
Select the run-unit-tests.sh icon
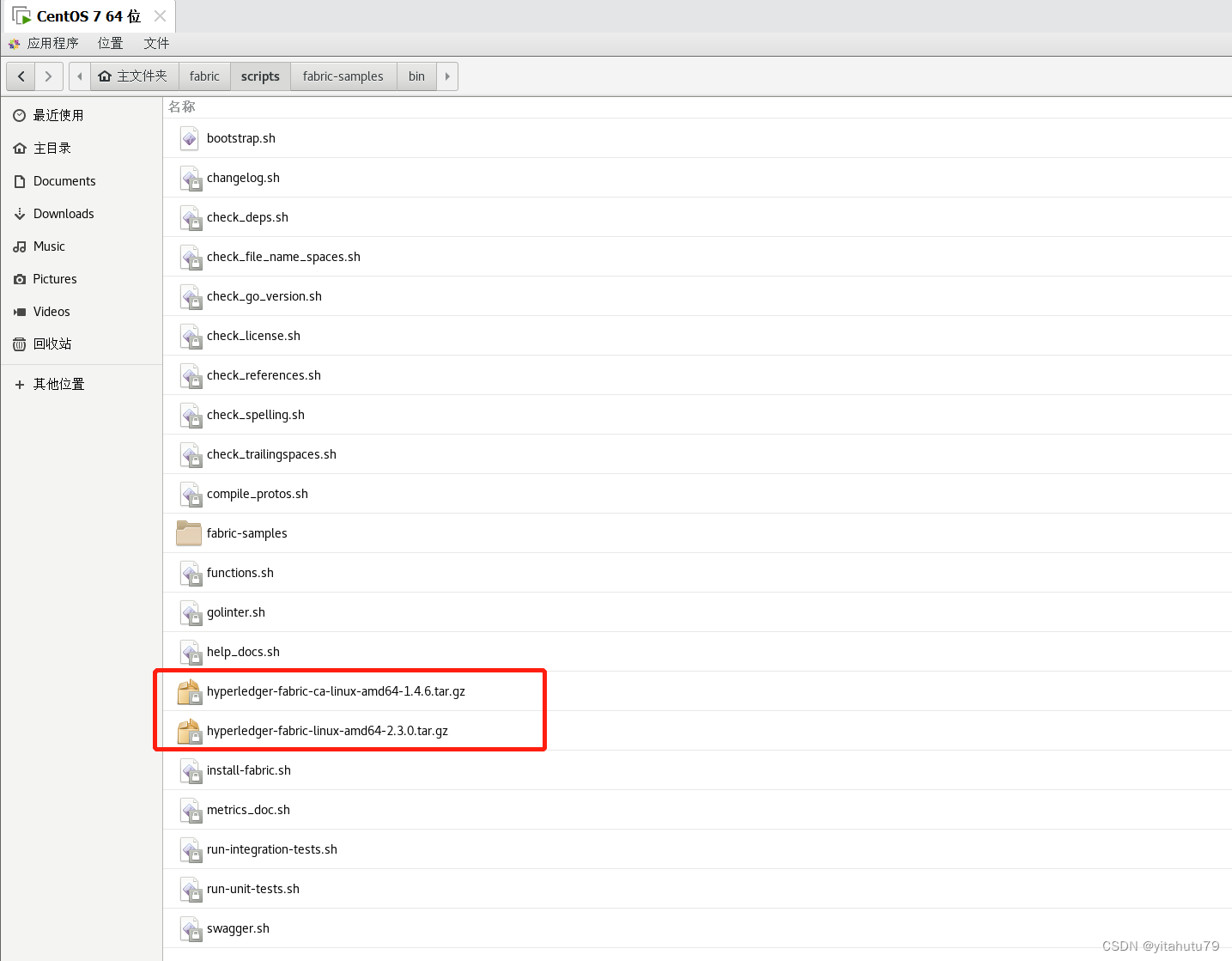[190, 889]
